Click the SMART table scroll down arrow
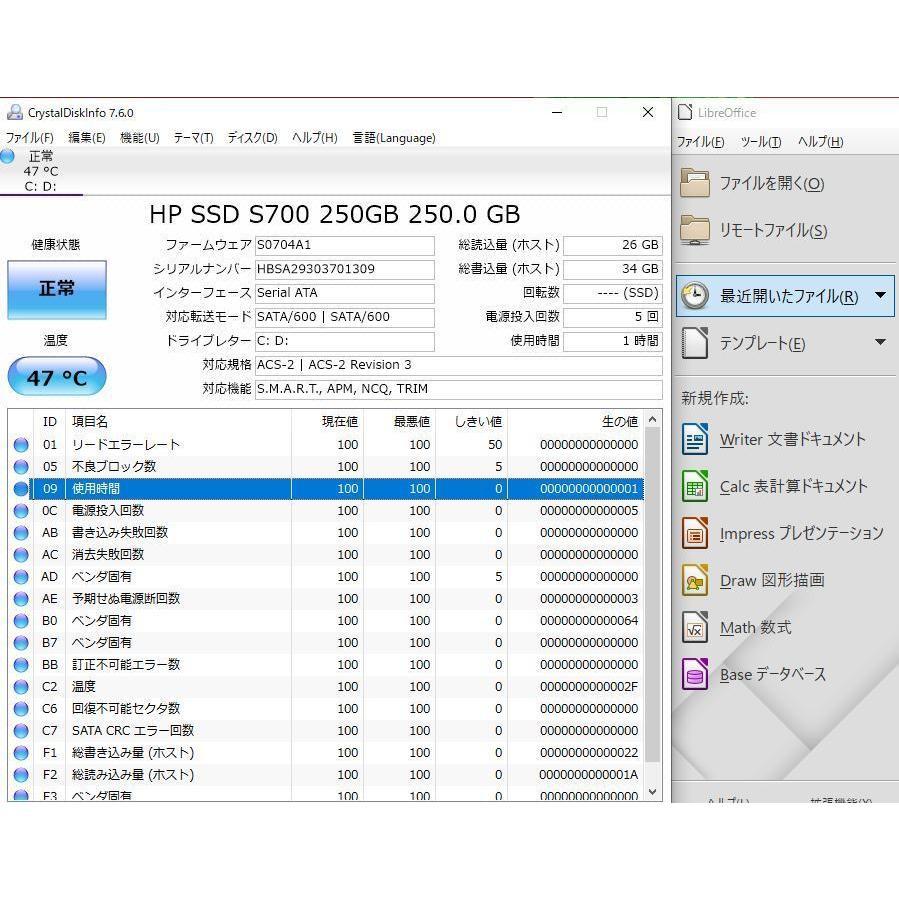Image resolution: width=899 pixels, height=899 pixels. coord(652,792)
